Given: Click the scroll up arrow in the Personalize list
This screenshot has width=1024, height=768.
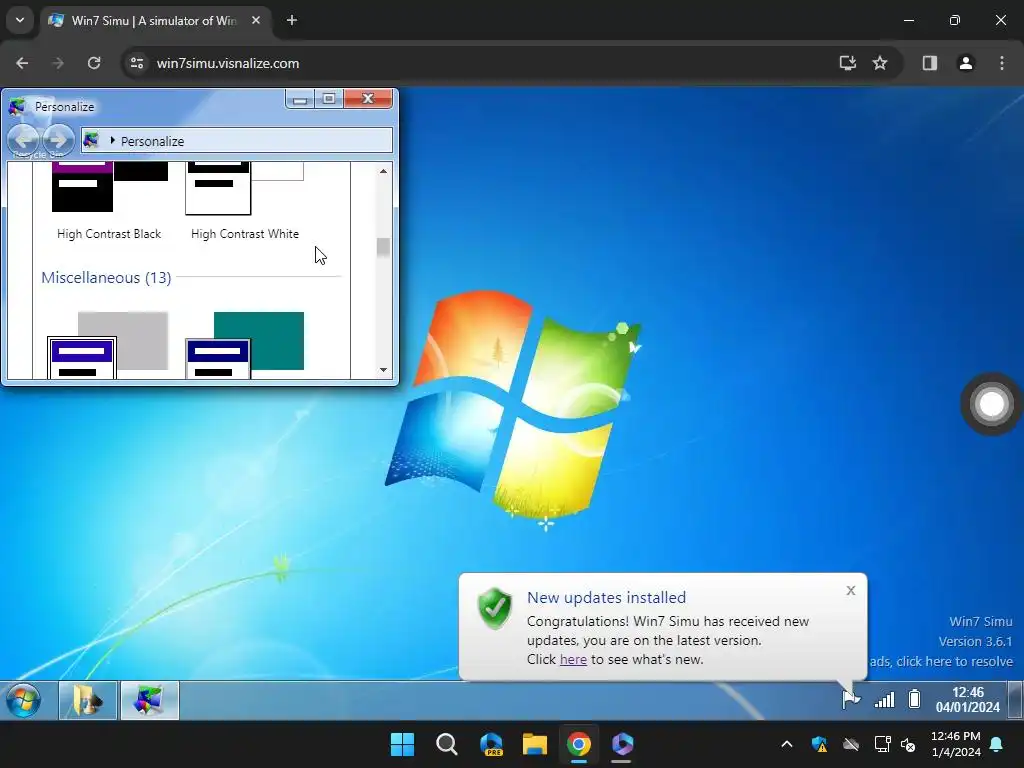Looking at the screenshot, I should coord(383,171).
